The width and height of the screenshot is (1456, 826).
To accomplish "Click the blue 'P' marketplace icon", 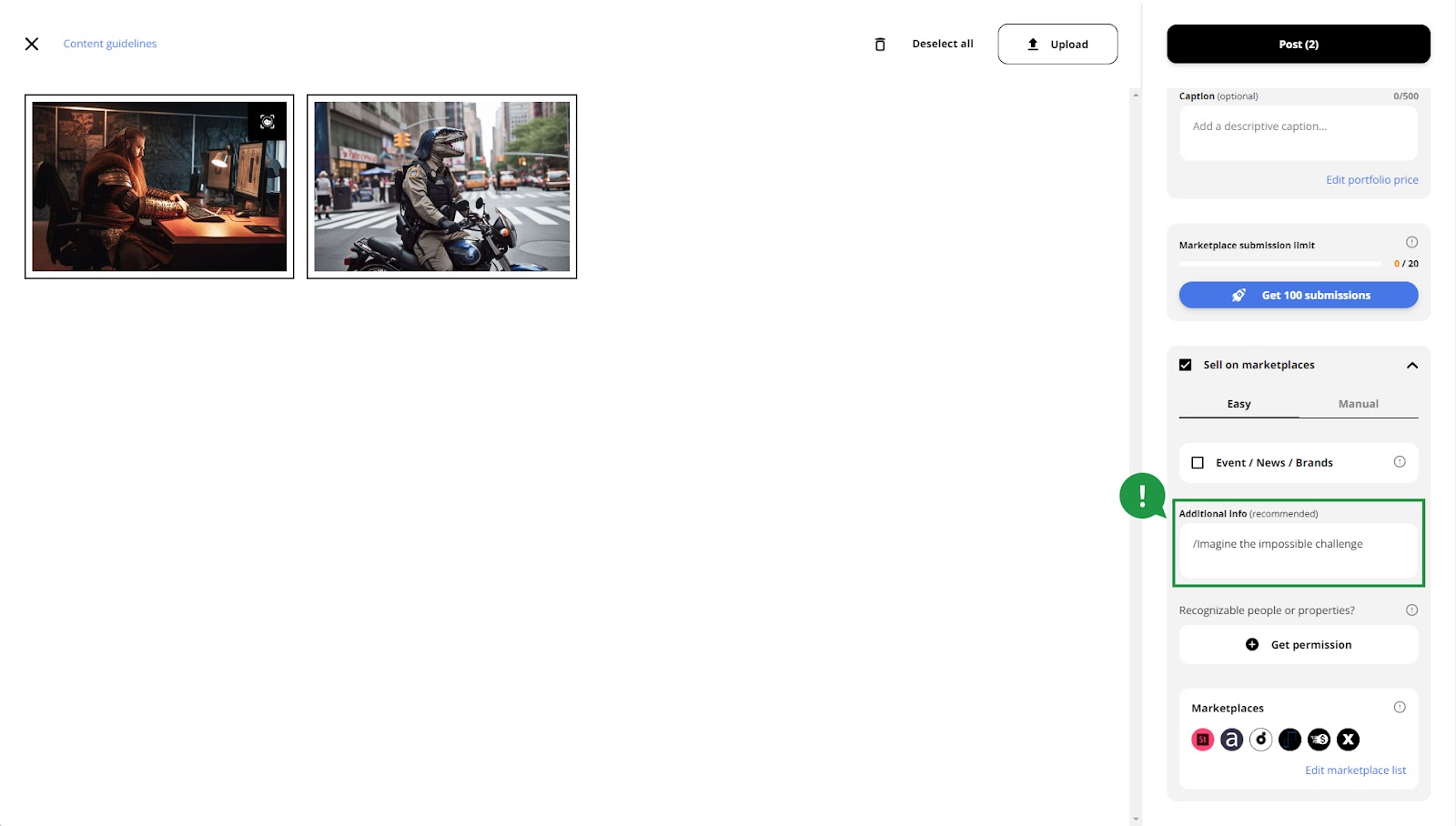I will (1290, 740).
